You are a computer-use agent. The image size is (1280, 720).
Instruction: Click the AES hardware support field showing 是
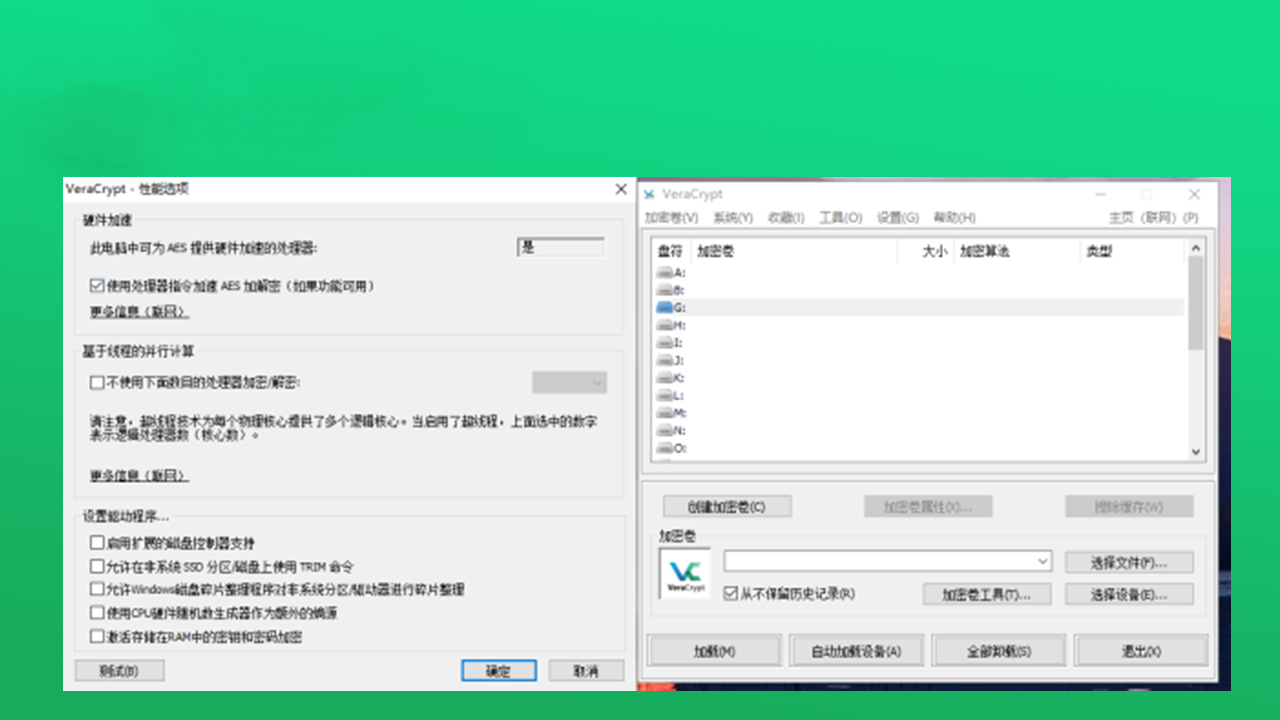(x=561, y=247)
